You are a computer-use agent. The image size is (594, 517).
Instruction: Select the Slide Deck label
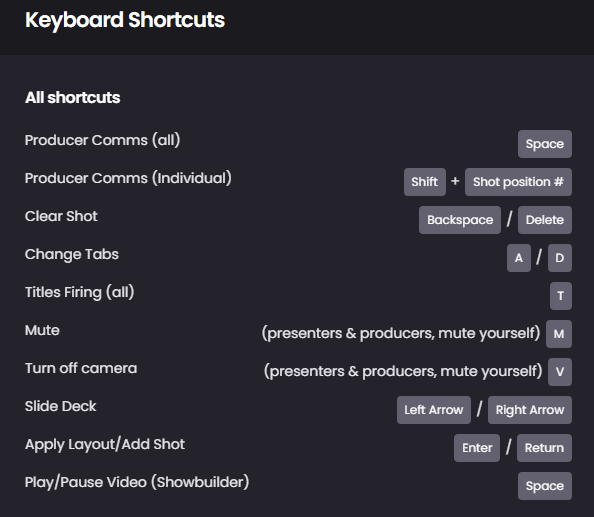click(61, 406)
